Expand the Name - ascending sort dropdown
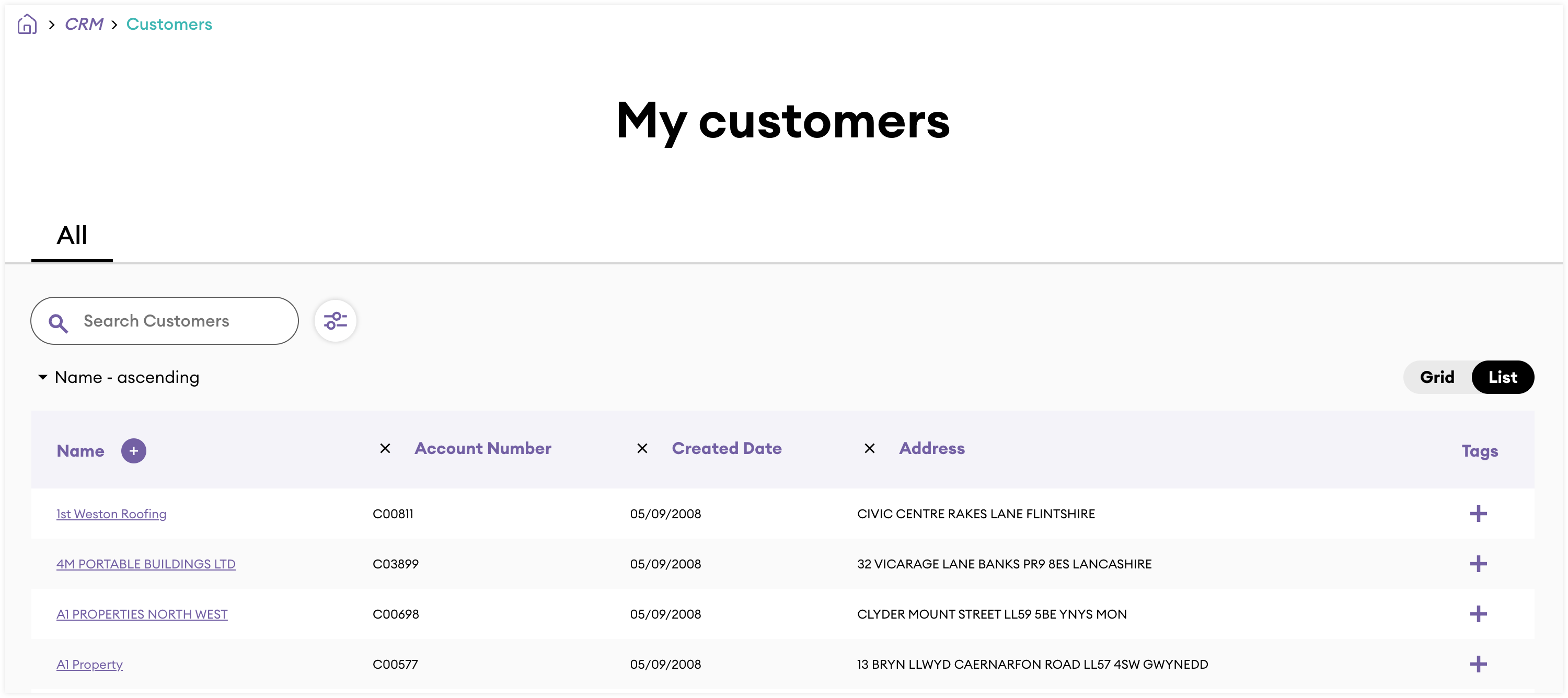Screen dimensions: 1568x698 119,377
